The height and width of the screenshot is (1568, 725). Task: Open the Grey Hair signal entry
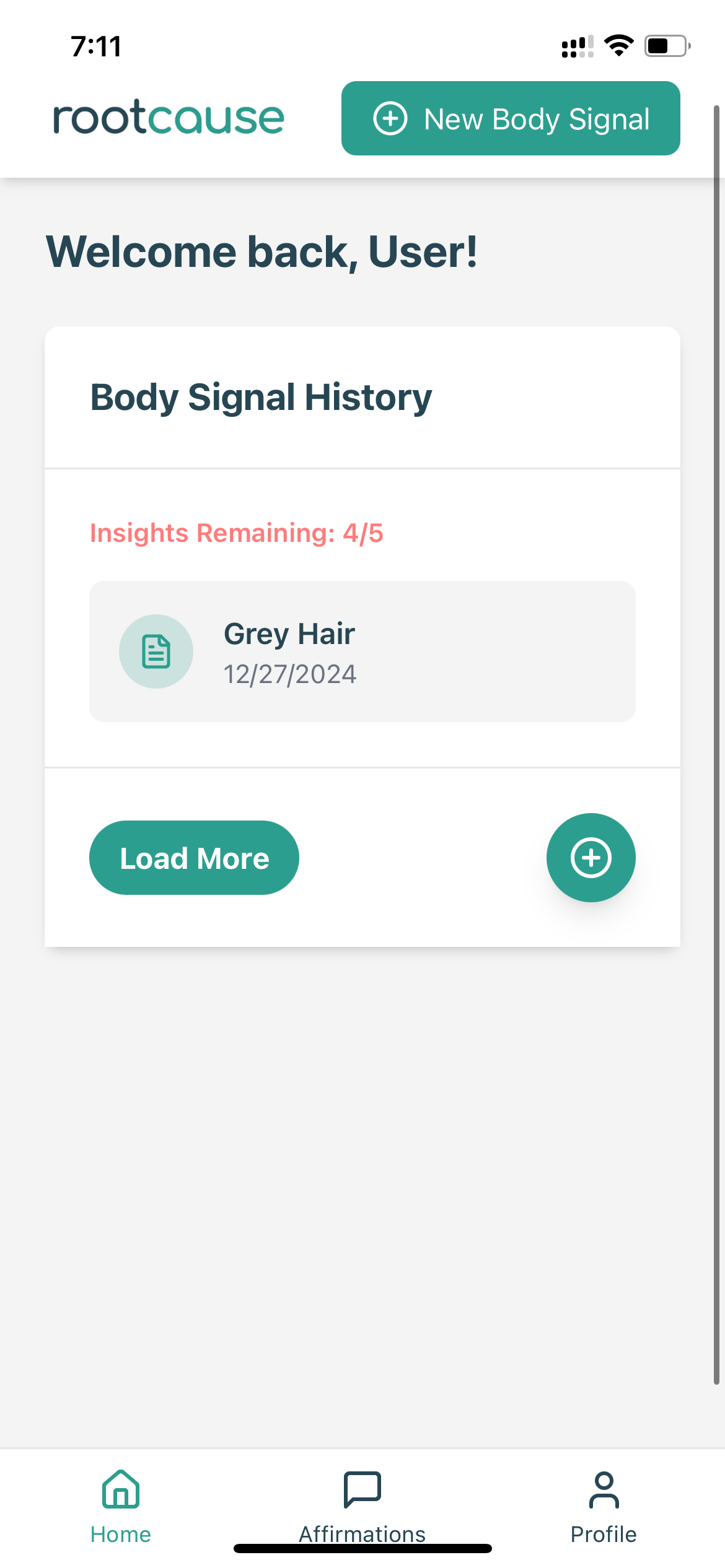362,651
